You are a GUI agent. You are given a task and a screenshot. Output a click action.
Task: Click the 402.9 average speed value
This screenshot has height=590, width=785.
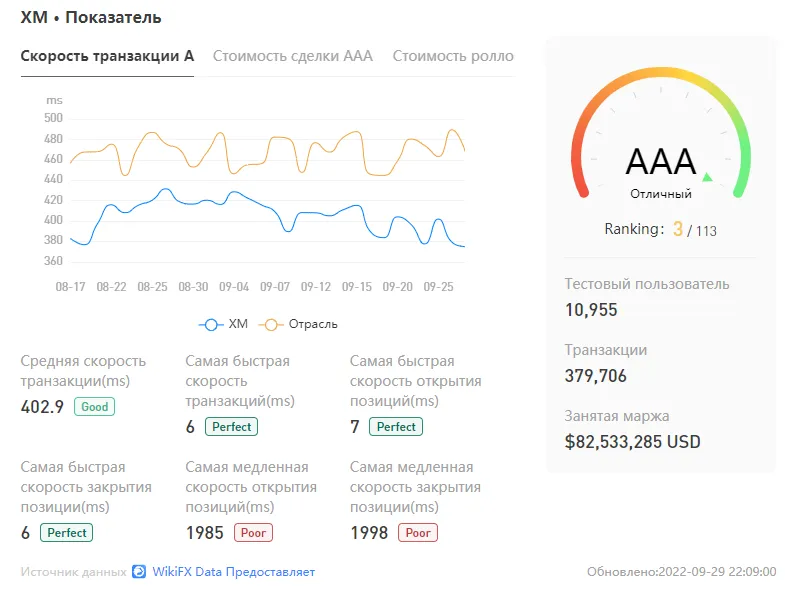tap(42, 407)
